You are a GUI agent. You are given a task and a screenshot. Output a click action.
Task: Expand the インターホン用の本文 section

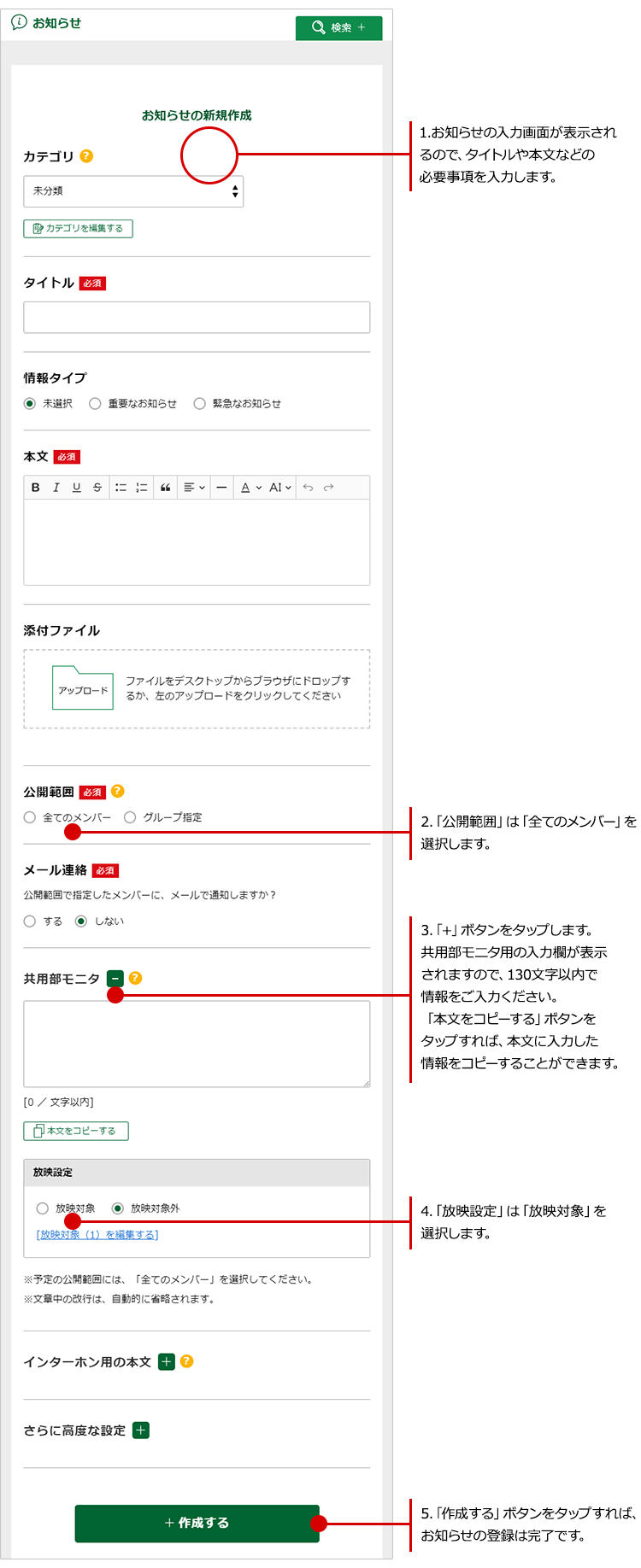point(167,1362)
